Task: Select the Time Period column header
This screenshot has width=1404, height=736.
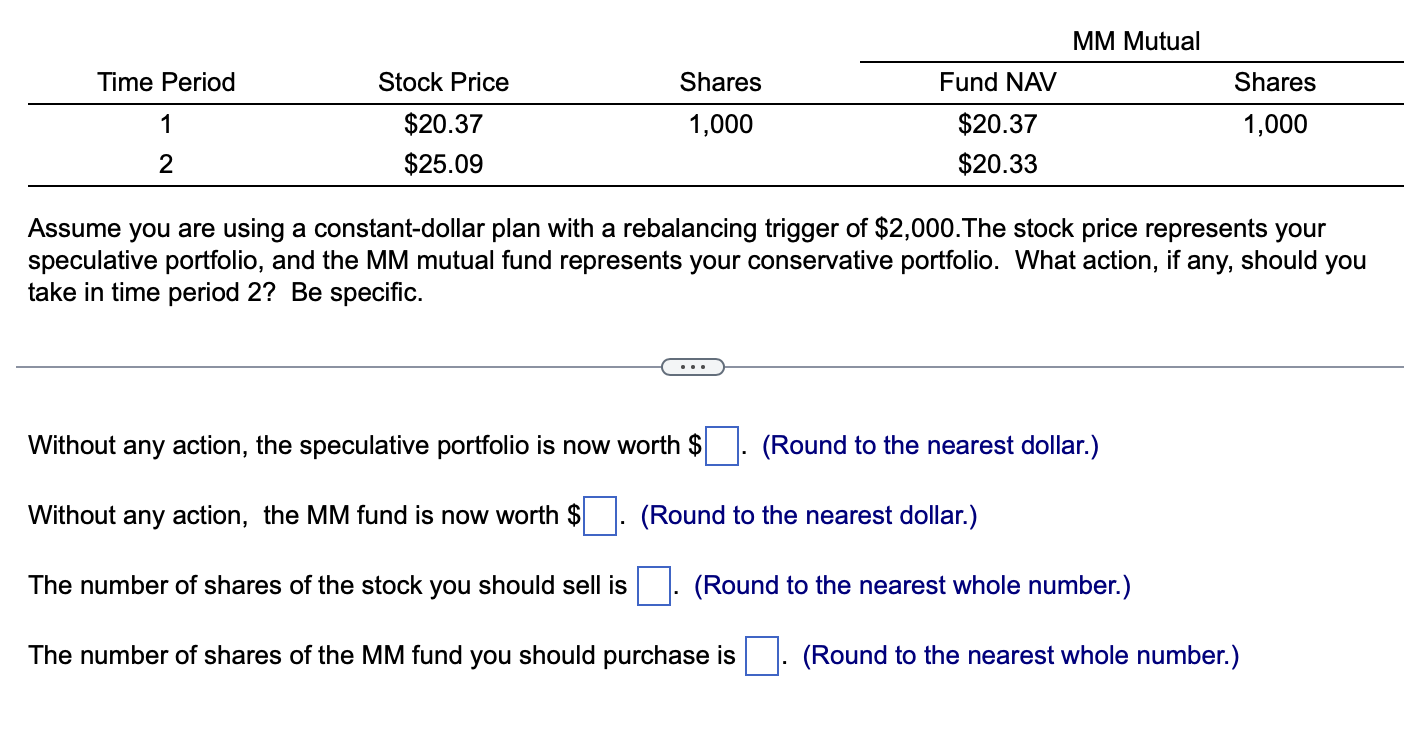Action: click(166, 82)
